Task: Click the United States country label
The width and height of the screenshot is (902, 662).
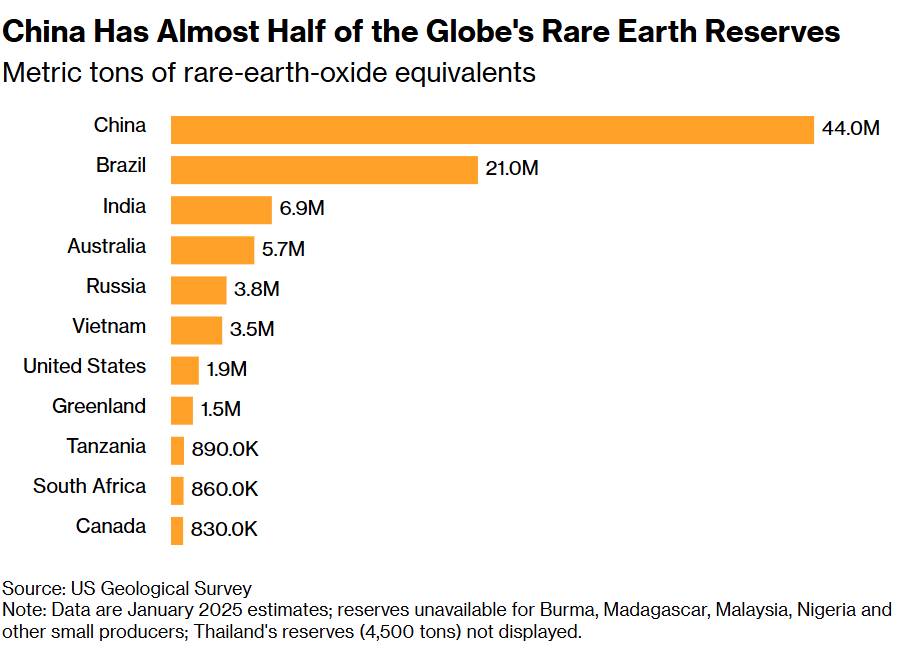Action: click(x=85, y=366)
